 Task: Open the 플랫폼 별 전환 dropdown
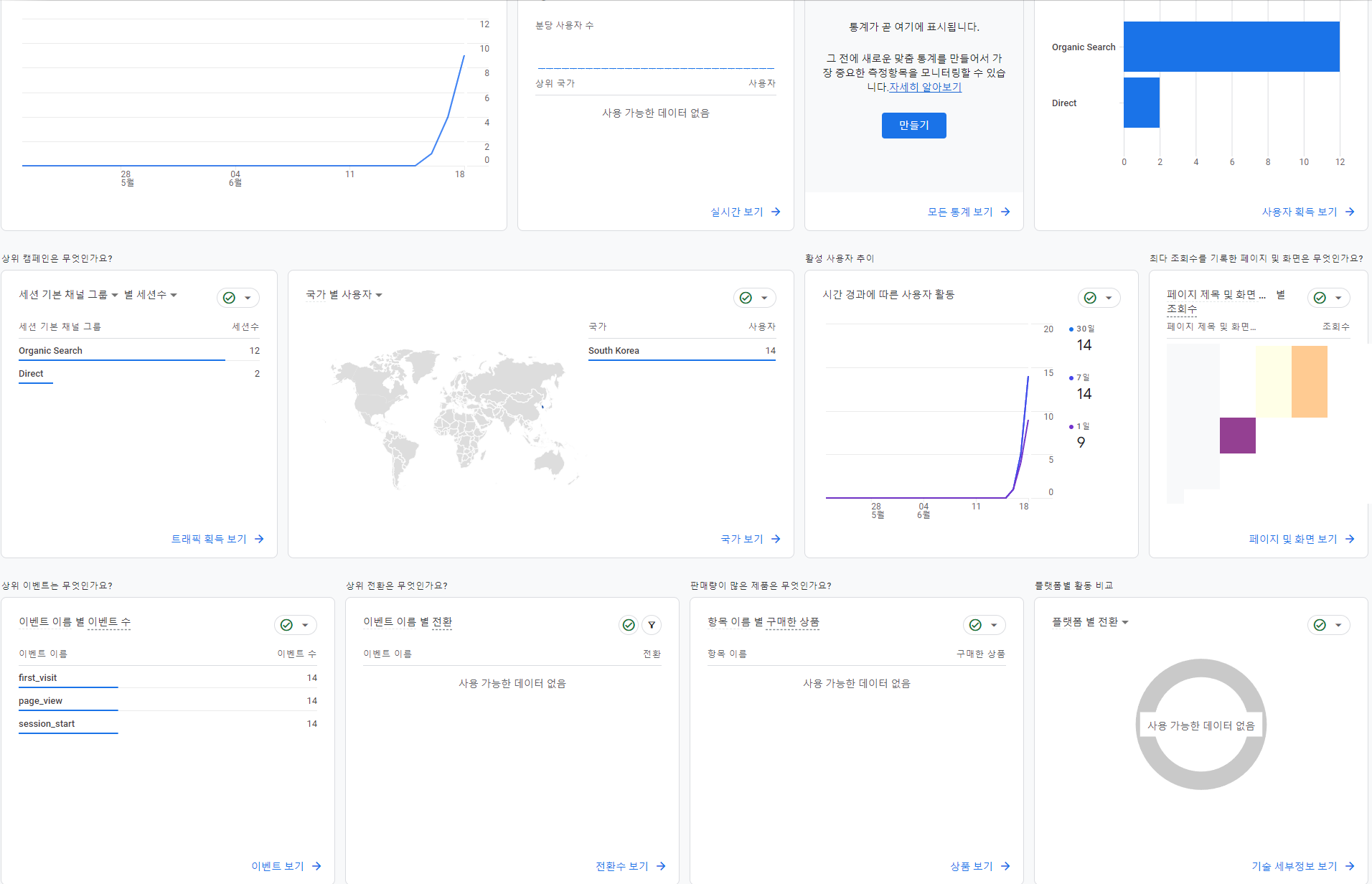pyautogui.click(x=1124, y=622)
